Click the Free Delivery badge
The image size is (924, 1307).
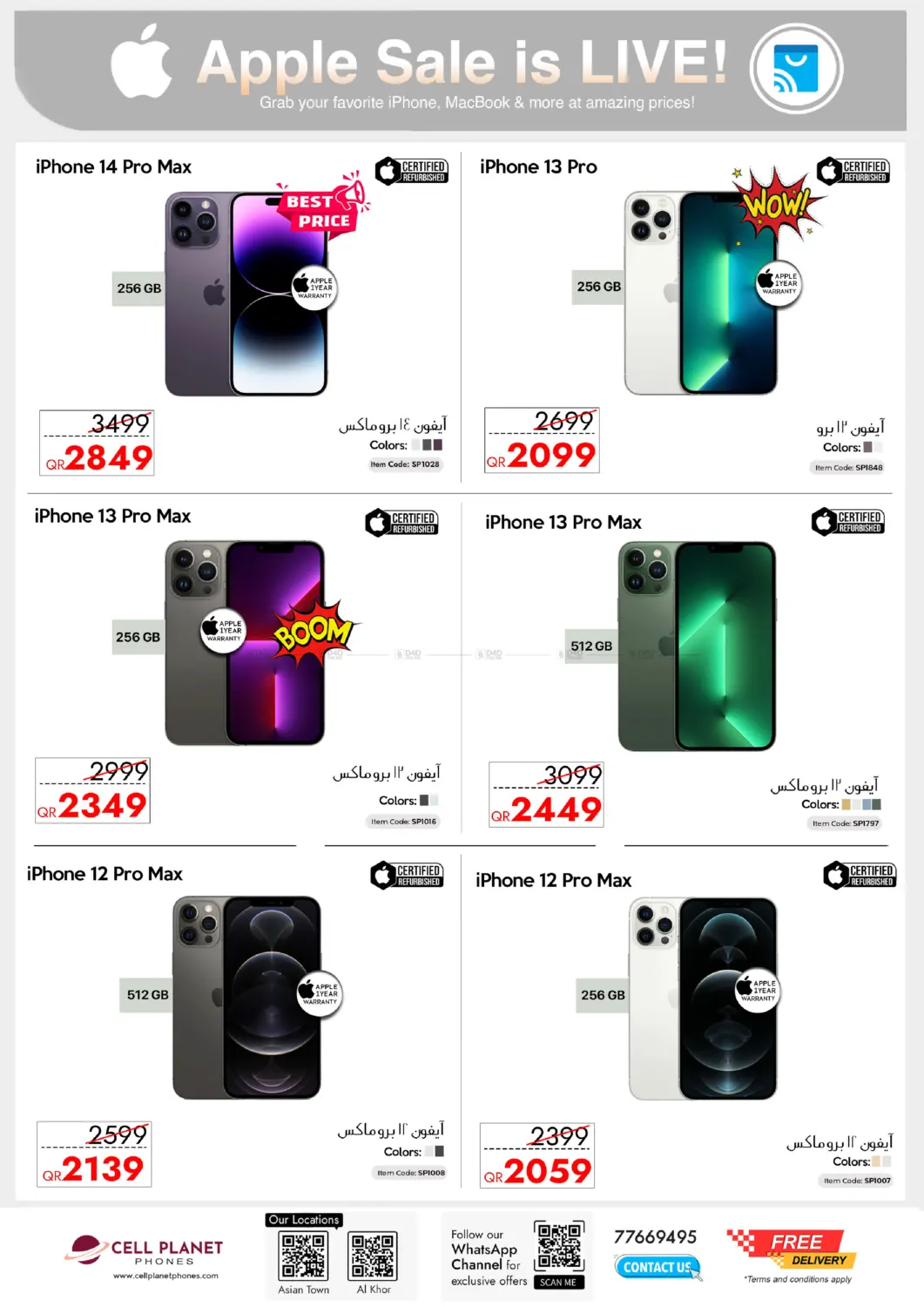coord(792,1249)
